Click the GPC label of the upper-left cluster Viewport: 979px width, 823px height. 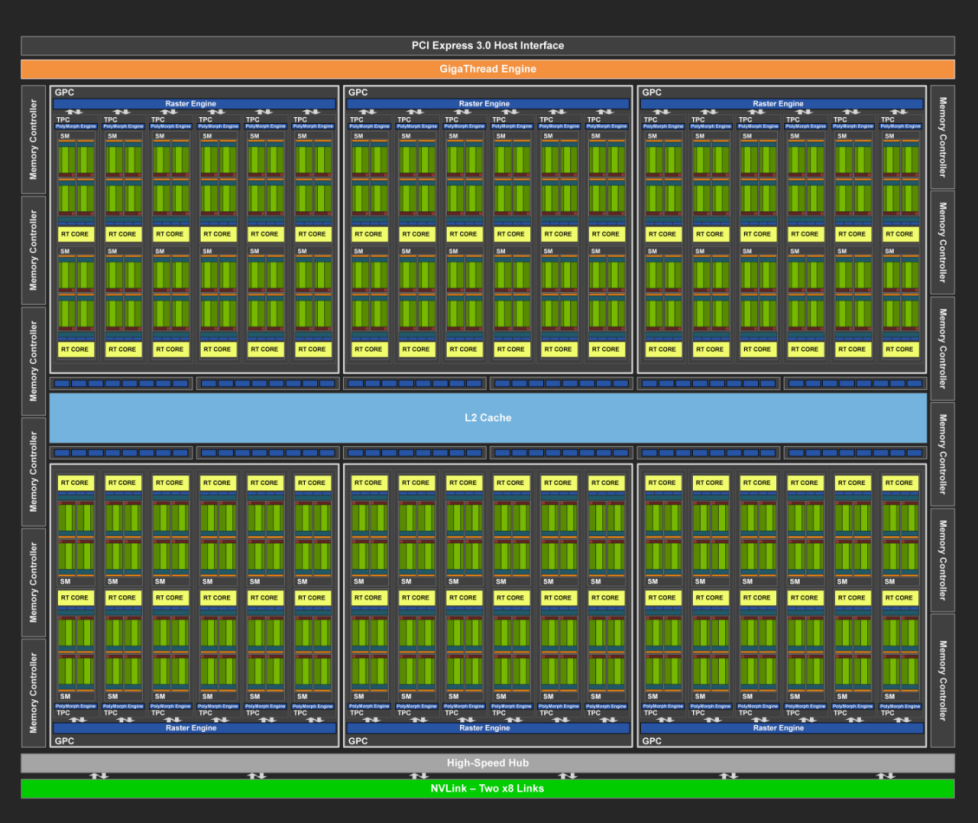(64, 92)
